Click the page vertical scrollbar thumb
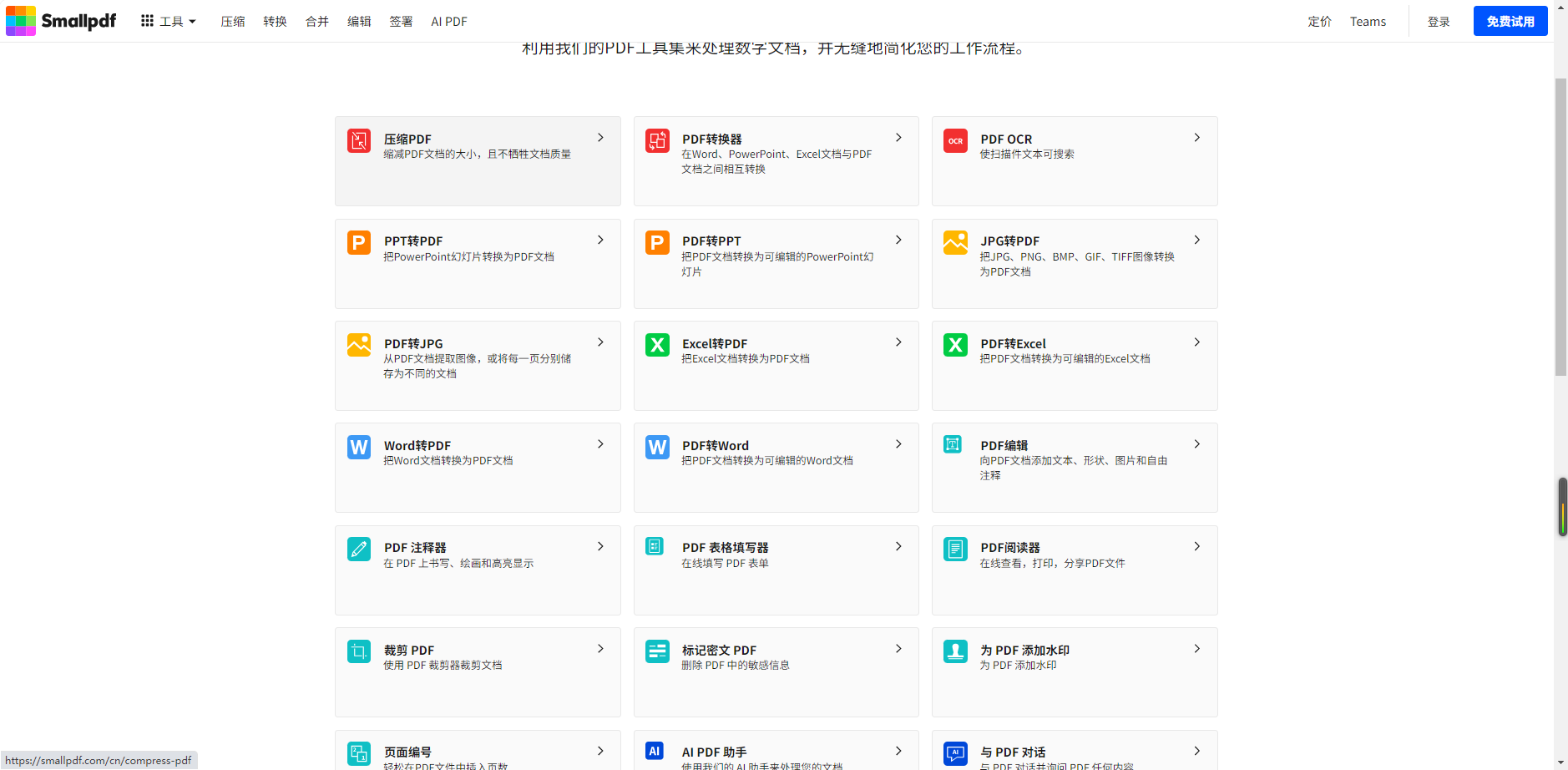1568x770 pixels. pyautogui.click(x=1560, y=225)
